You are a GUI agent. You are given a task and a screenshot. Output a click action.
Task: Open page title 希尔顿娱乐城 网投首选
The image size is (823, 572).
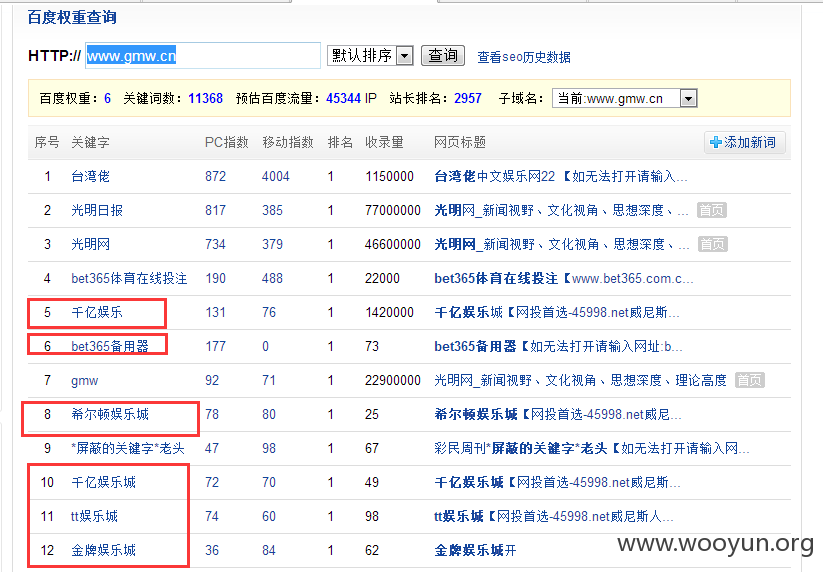(558, 415)
